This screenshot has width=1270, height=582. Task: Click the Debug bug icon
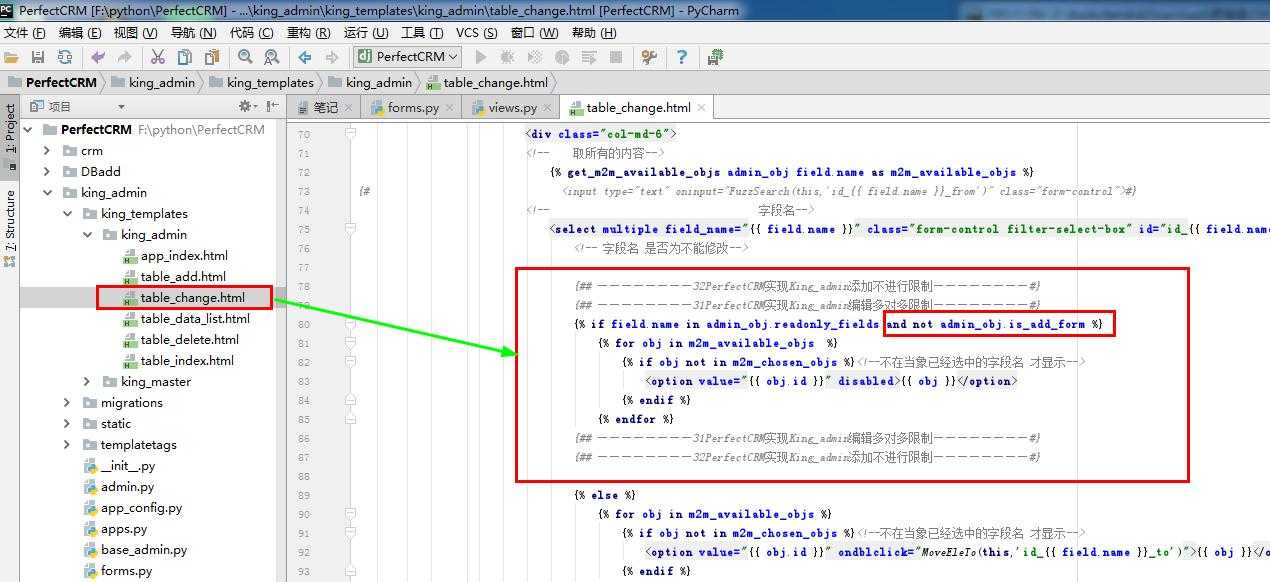(508, 57)
